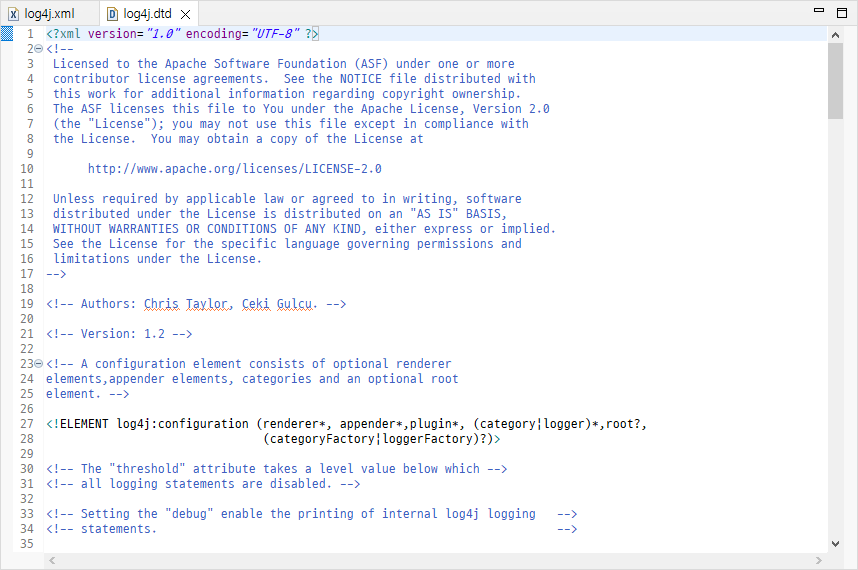The height and width of the screenshot is (570, 858).
Task: Click the 'WITHOUT WARRANTIES OR CONDITIONS' line
Action: pyautogui.click(x=304, y=229)
